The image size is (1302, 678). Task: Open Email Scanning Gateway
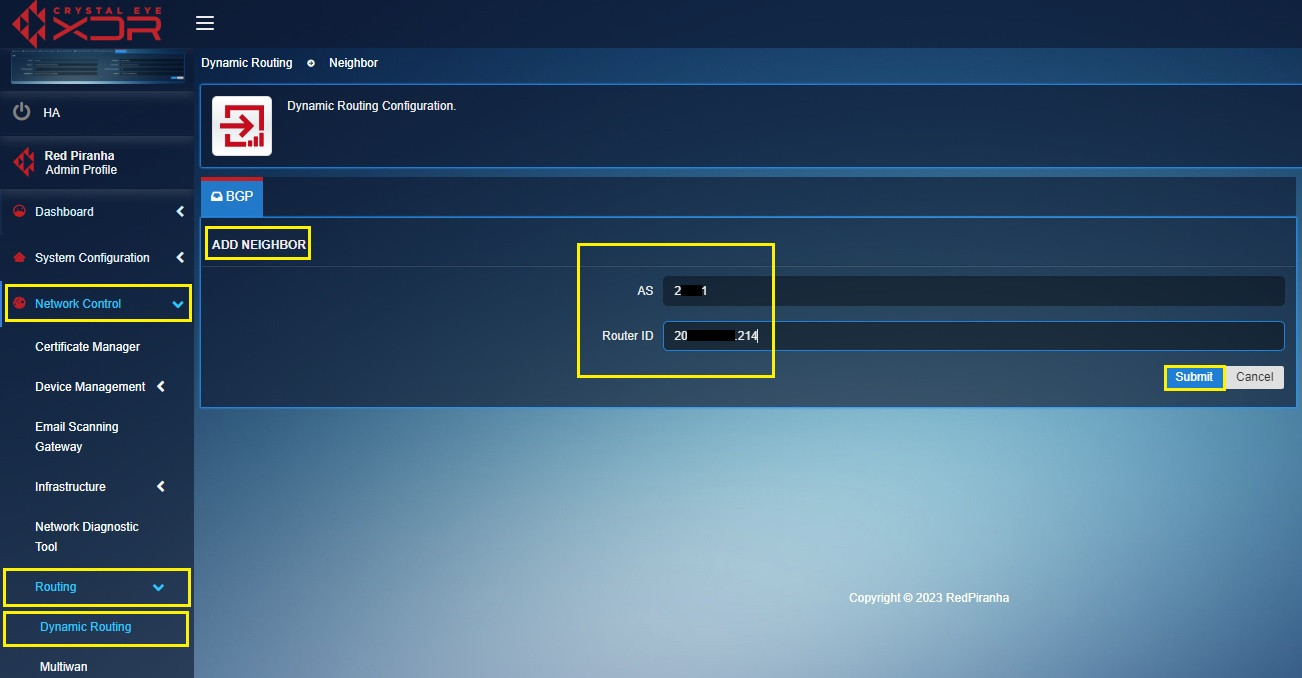[x=77, y=437]
